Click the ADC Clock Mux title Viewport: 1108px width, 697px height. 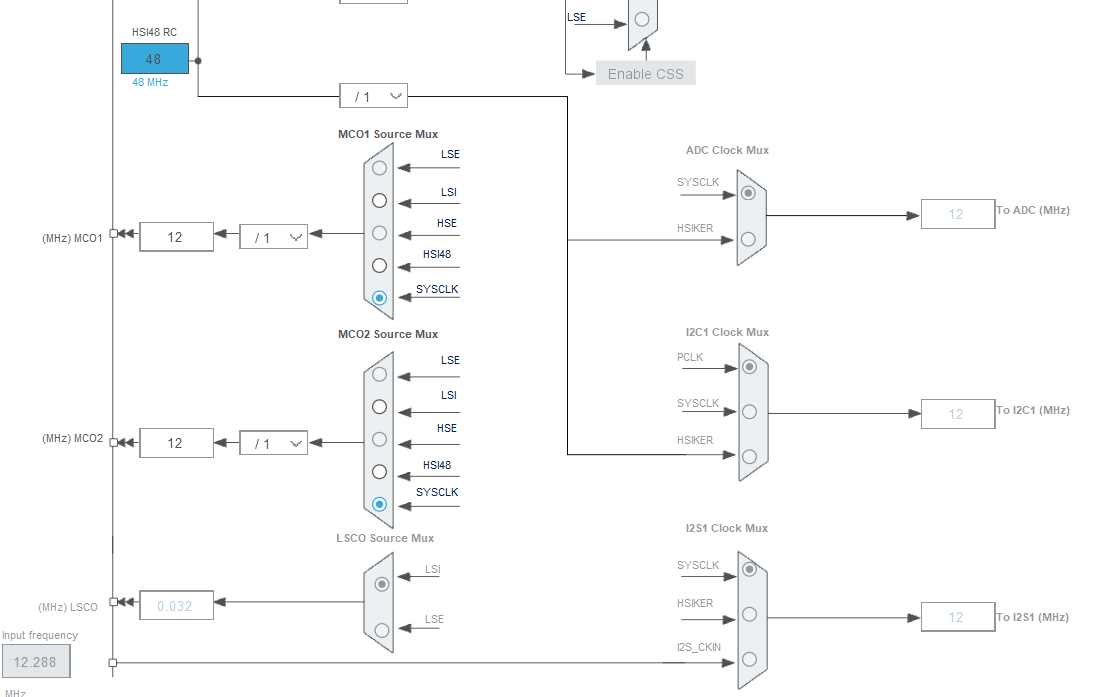coord(727,151)
